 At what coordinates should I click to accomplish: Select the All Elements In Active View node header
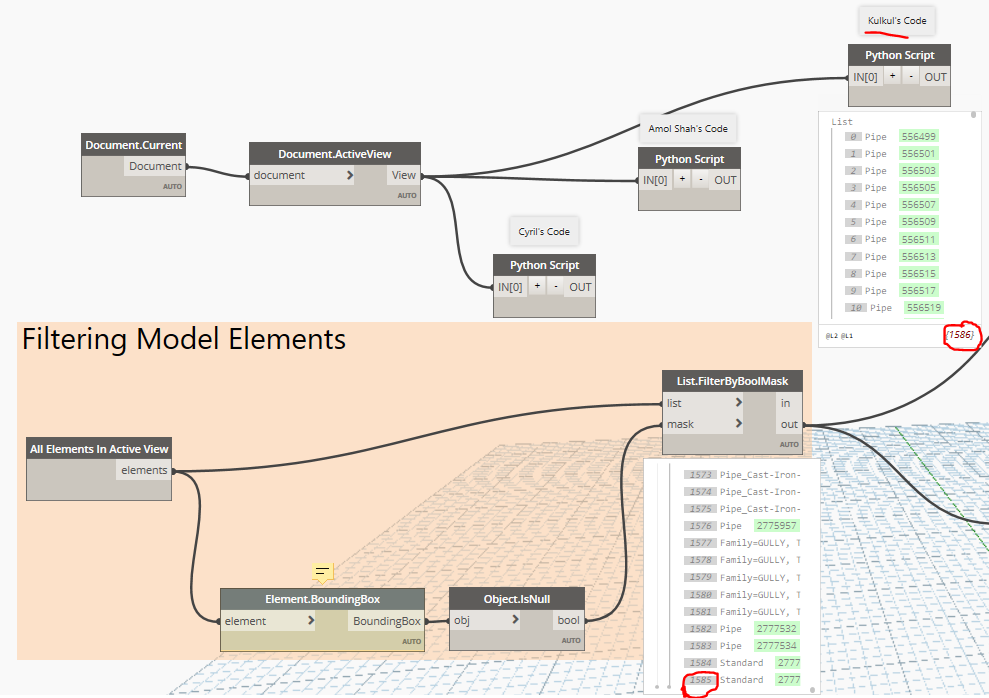pyautogui.click(x=99, y=449)
